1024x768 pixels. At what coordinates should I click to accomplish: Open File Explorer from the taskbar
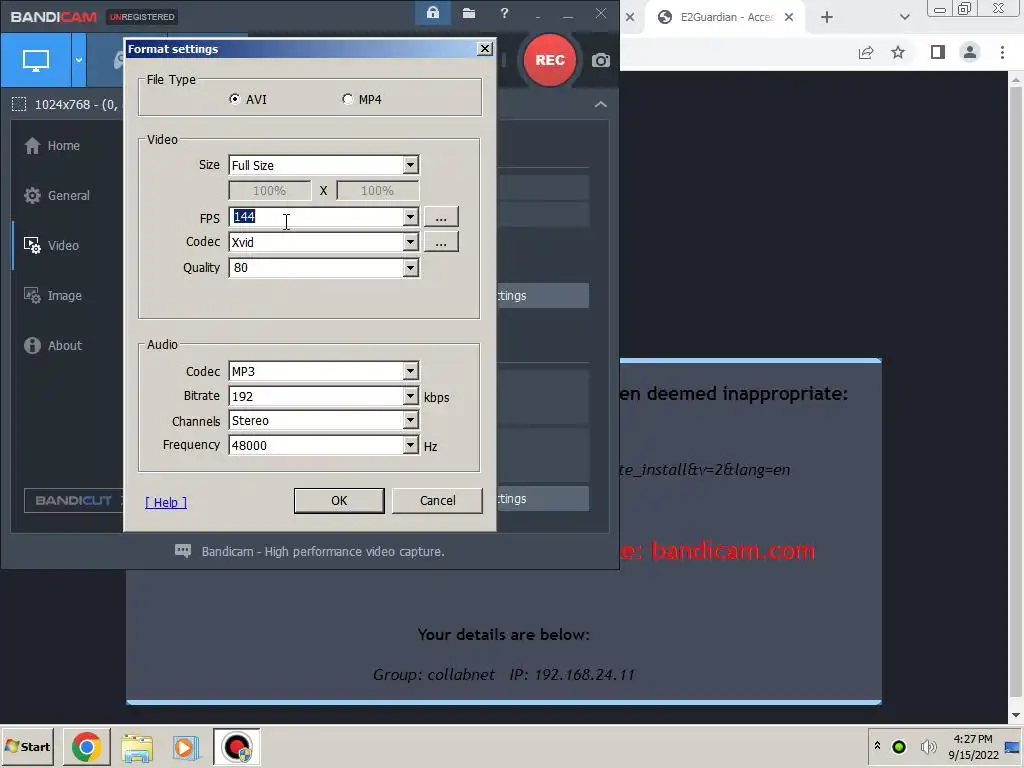[136, 747]
